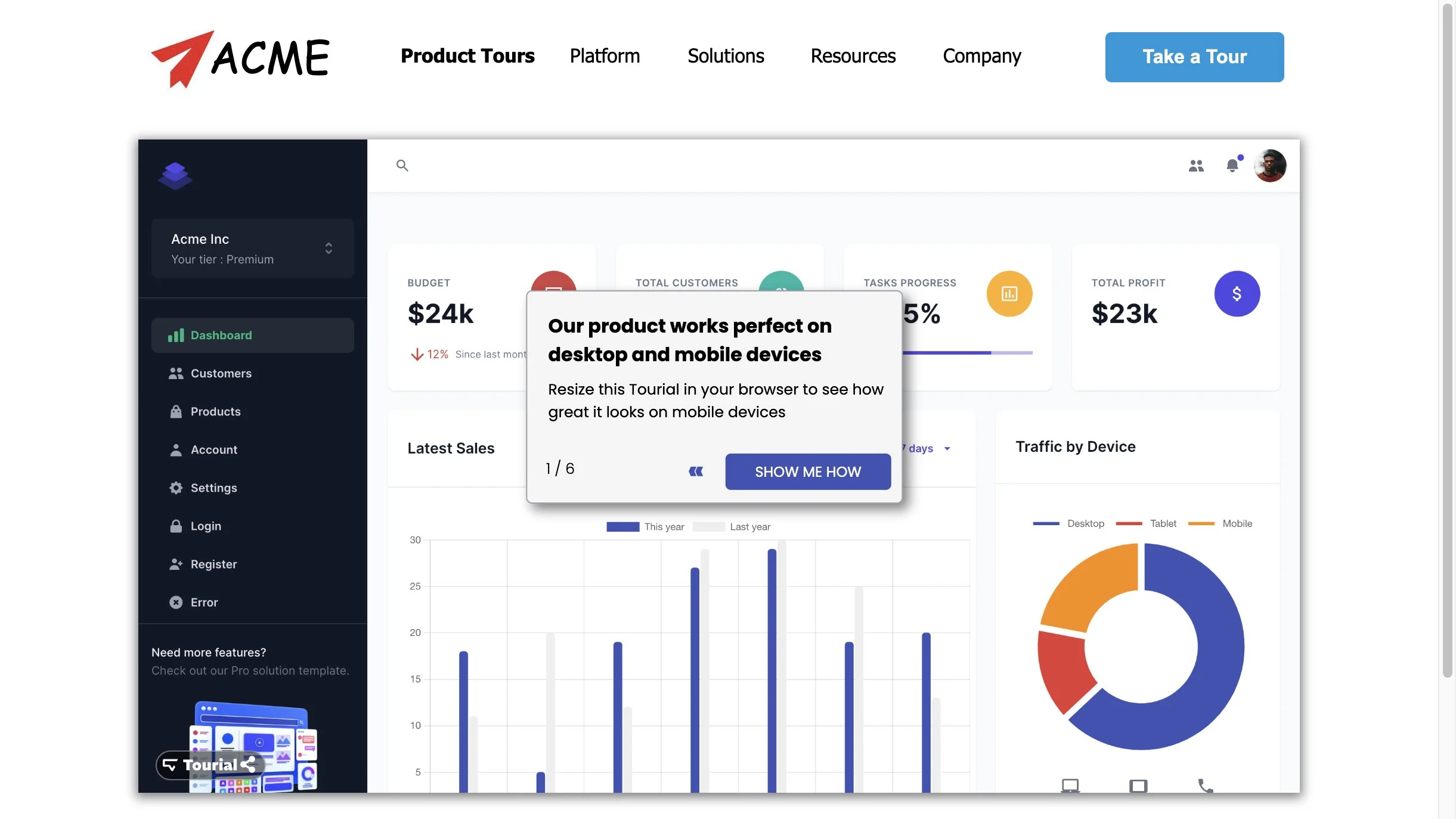This screenshot has height=819, width=1456.
Task: Open the Platform menu
Action: [605, 56]
